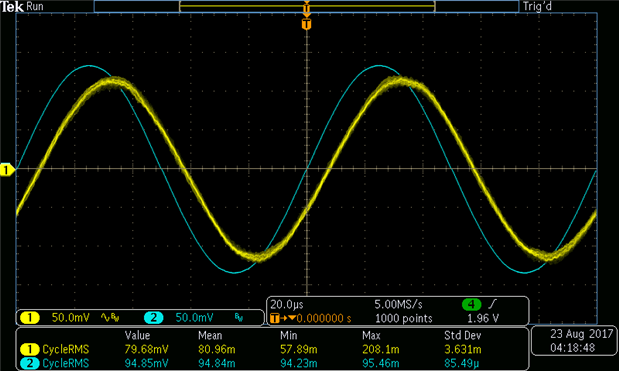Click the Run acquisition status
This screenshot has height=371, width=619.
pyautogui.click(x=35, y=6)
